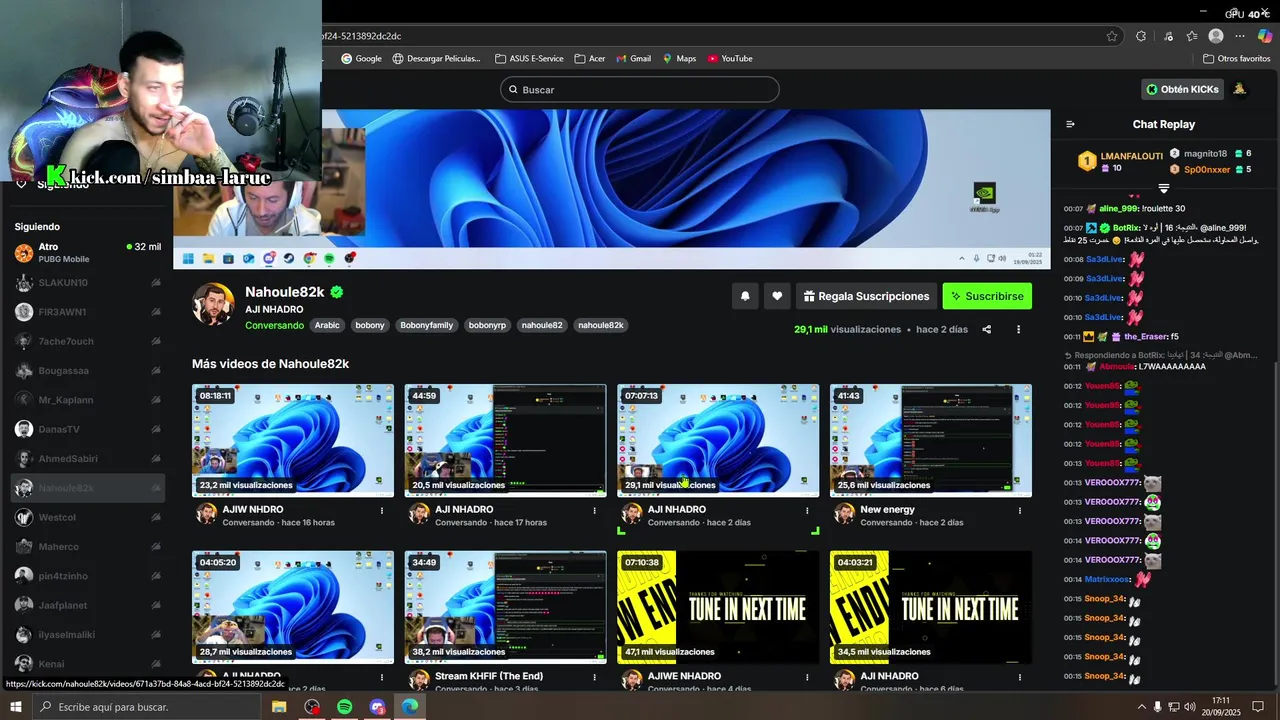
Task: Open Edge favorites list icon
Action: 1192,36
